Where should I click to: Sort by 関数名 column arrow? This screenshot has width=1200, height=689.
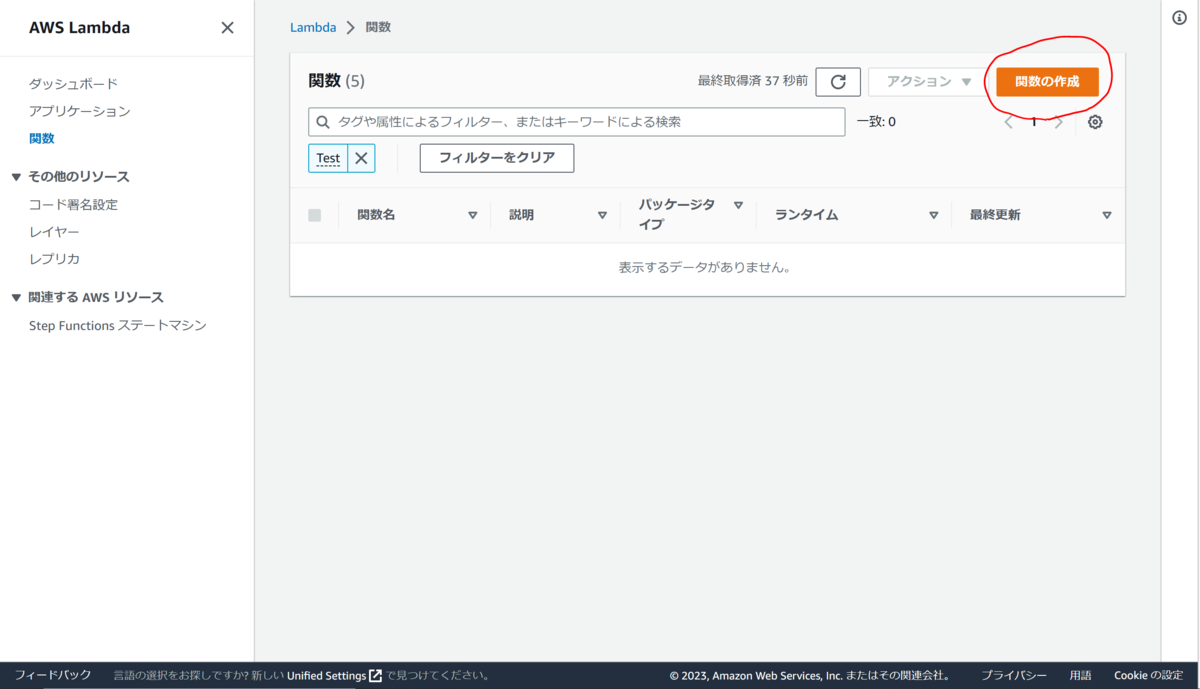click(x=473, y=215)
